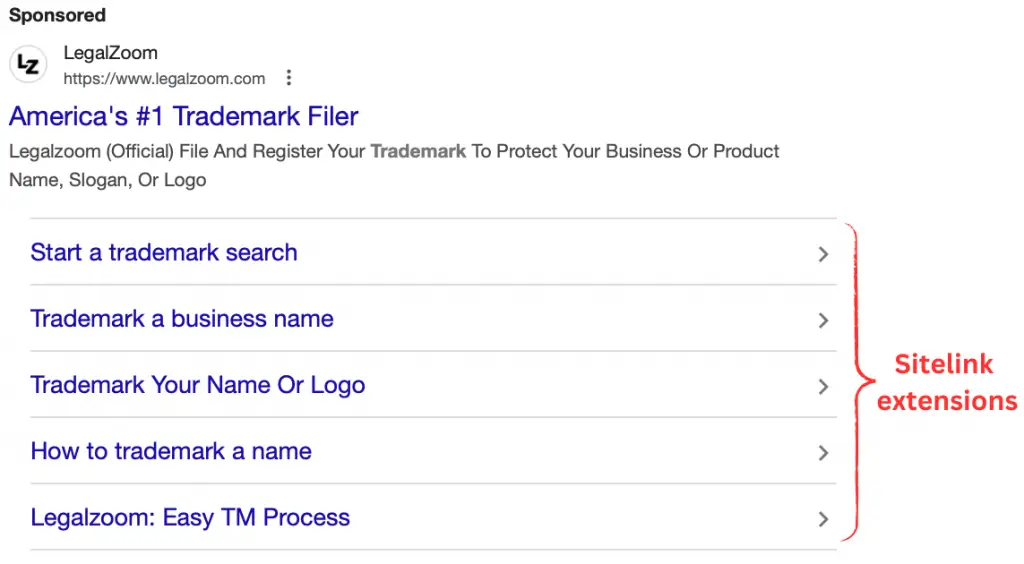
Task: Open "How to trademark a name" sitelink text
Action: click(171, 451)
